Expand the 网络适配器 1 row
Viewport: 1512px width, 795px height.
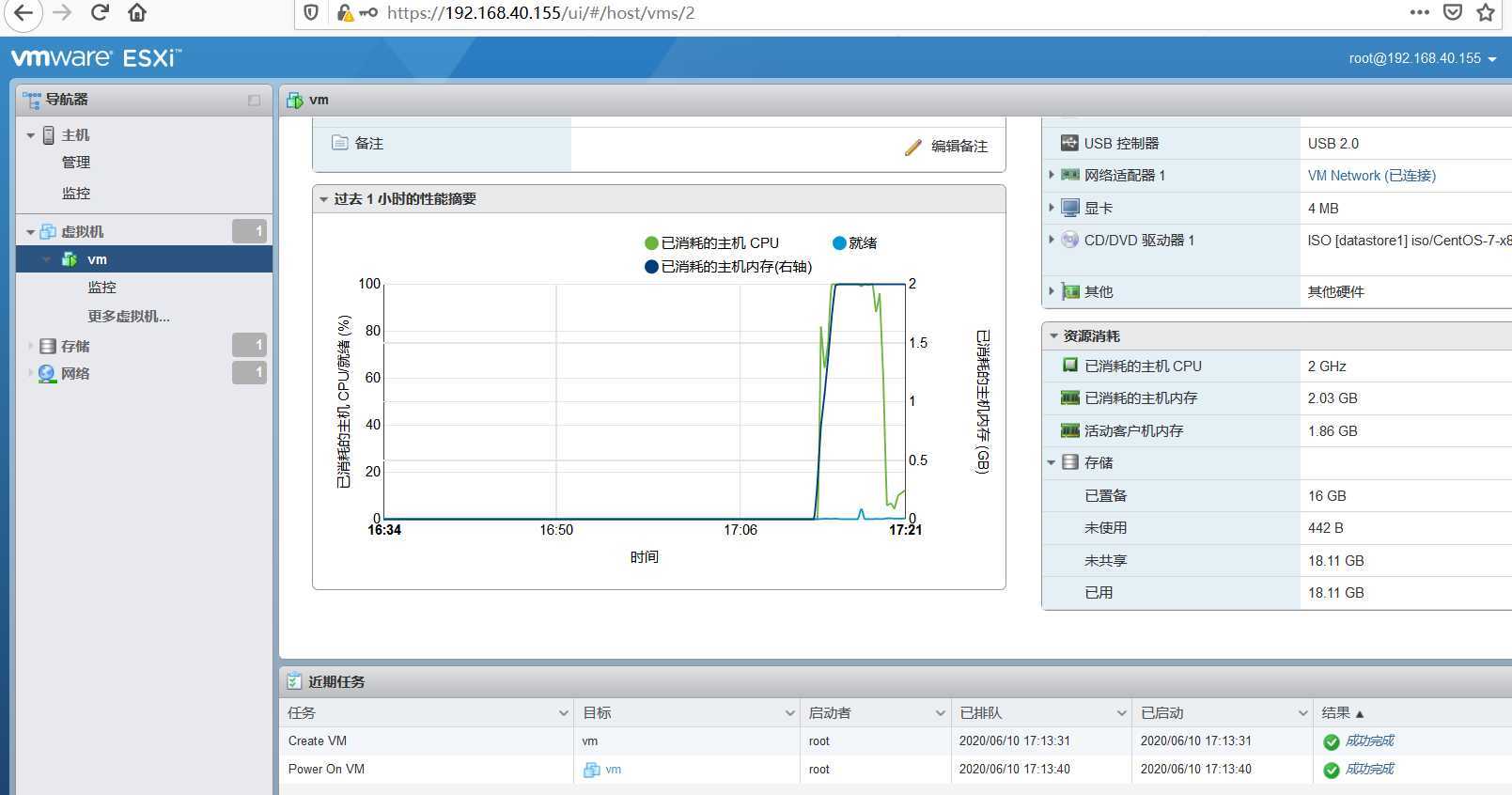pyautogui.click(x=1052, y=175)
